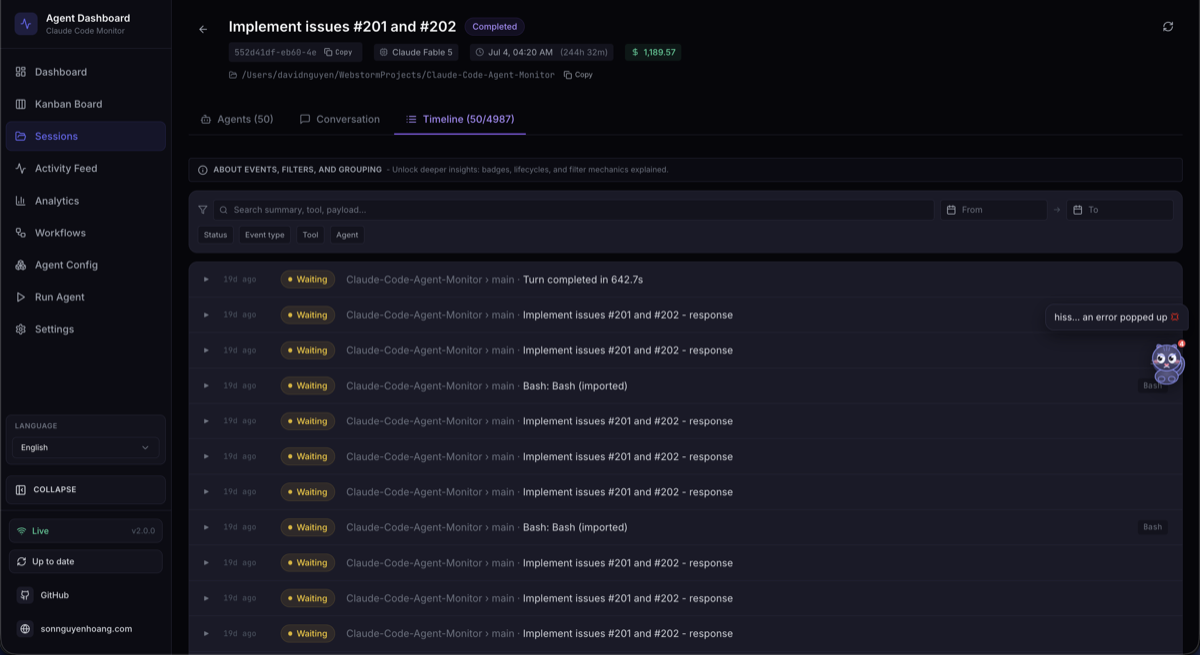1200x655 pixels.
Task: Click the calendar icon in To field
Action: click(x=1078, y=210)
